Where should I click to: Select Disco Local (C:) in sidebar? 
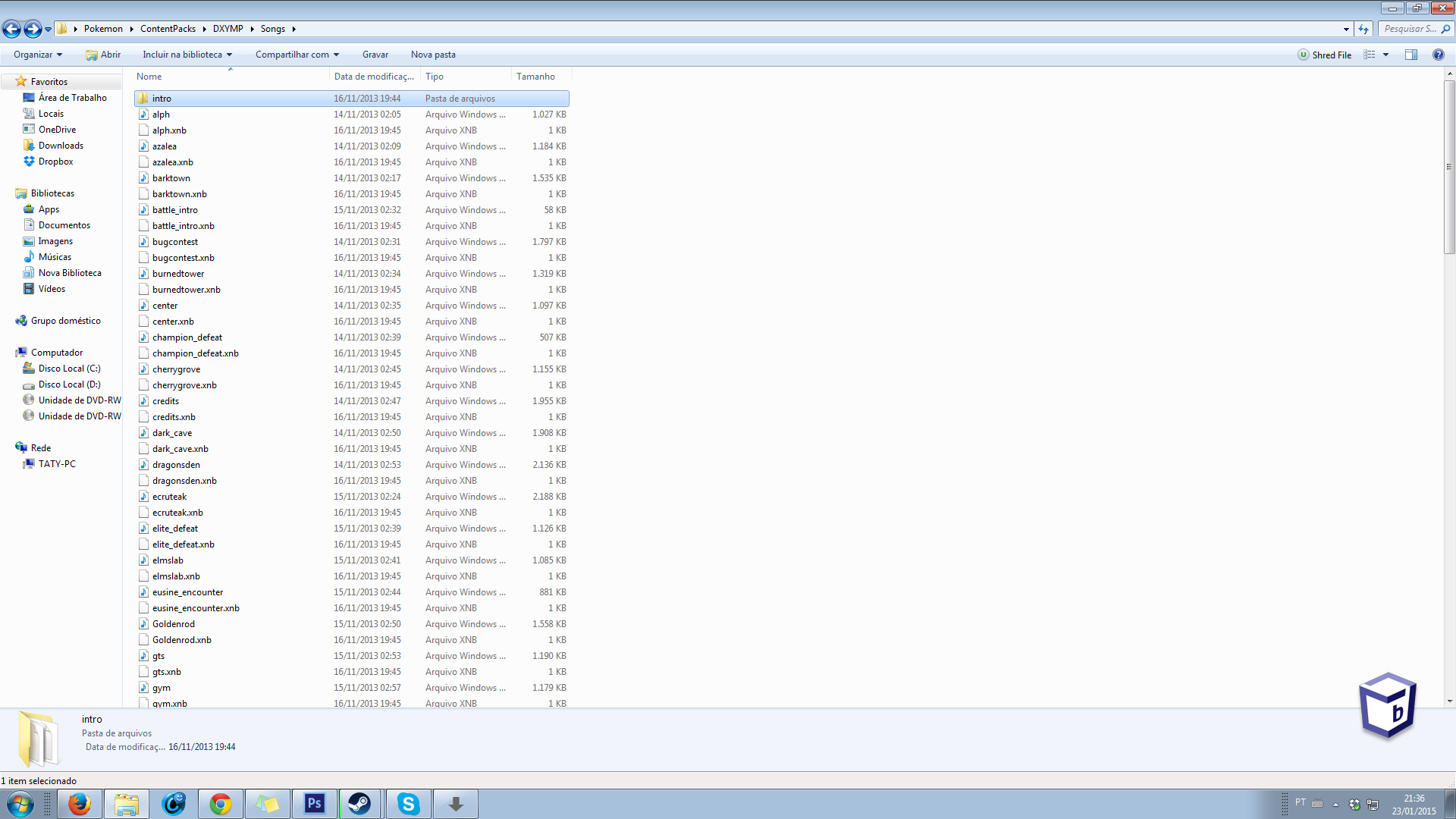click(x=69, y=369)
